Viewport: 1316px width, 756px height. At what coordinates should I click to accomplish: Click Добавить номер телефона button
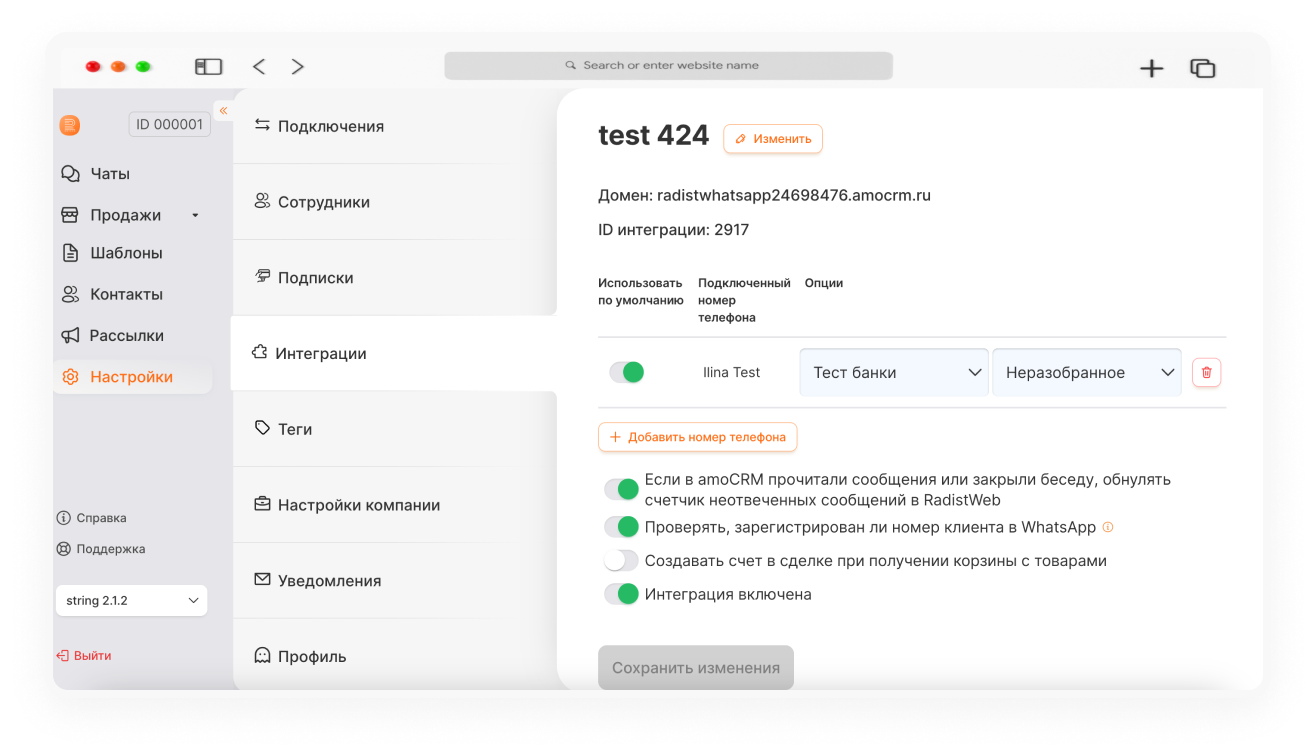point(698,437)
